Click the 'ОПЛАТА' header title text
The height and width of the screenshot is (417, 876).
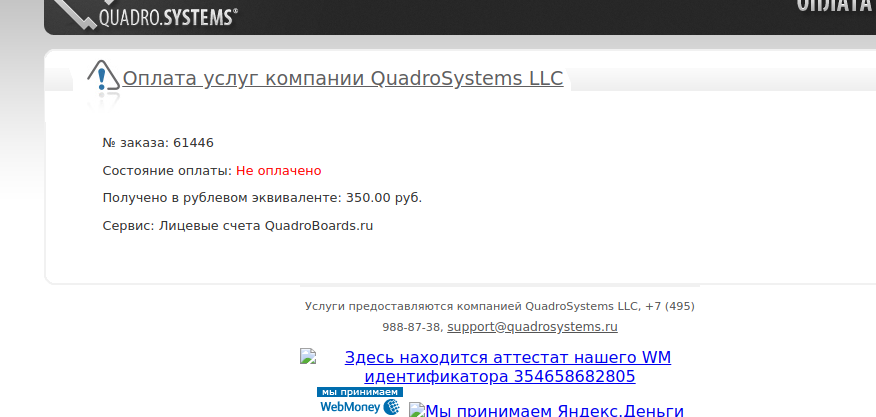[836, 6]
